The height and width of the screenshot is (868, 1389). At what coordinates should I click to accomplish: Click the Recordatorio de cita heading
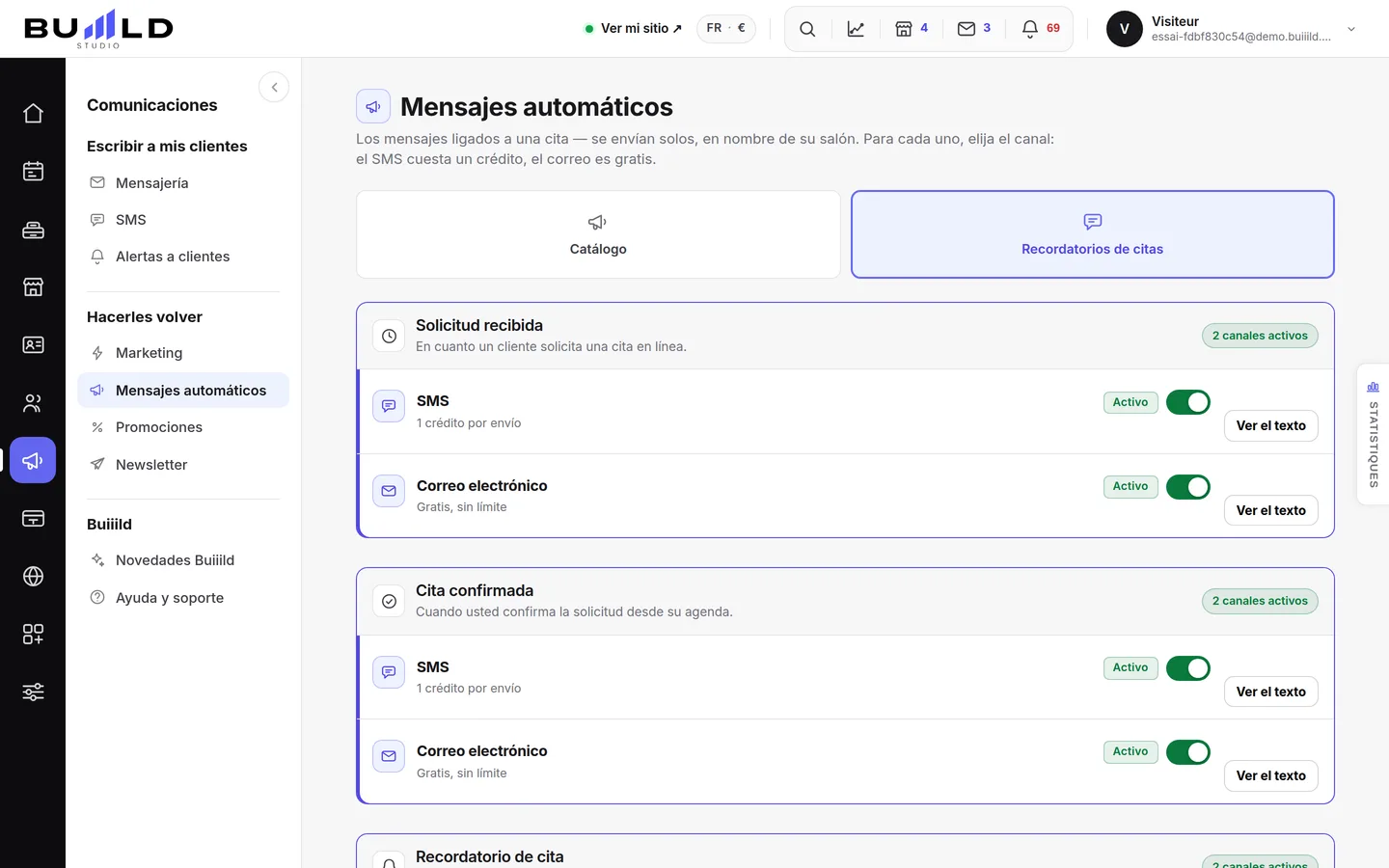(489, 856)
